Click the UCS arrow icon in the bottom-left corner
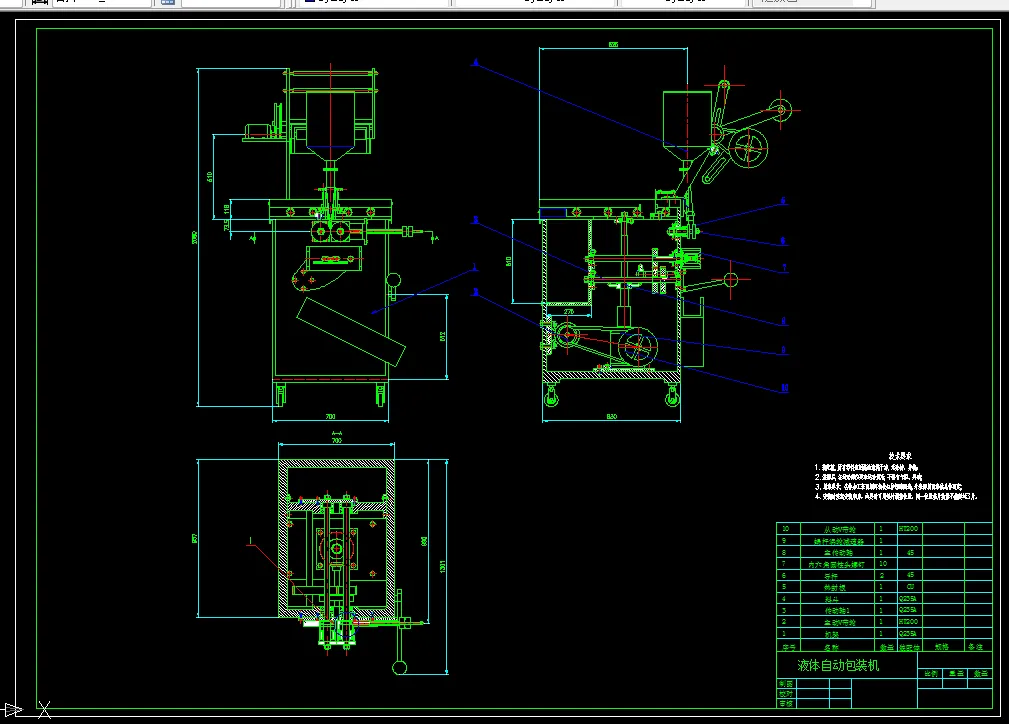The image size is (1009, 724). pos(13,710)
